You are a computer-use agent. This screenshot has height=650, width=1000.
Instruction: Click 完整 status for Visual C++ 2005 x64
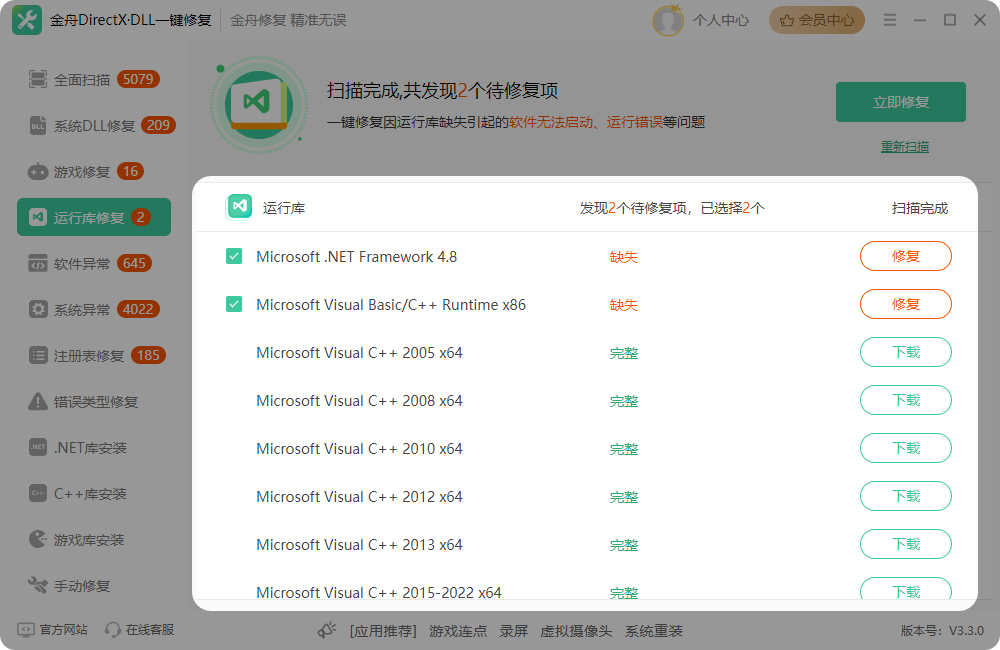(624, 353)
